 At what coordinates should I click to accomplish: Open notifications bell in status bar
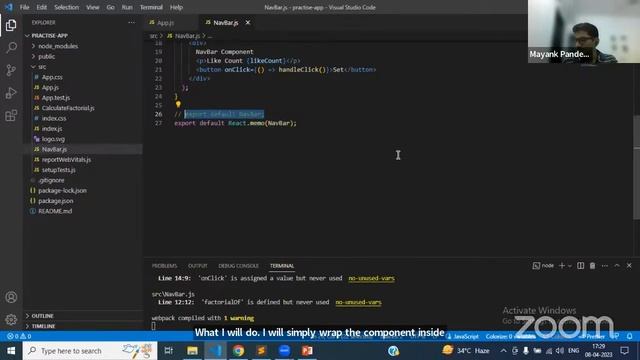pyautogui.click(x=629, y=336)
